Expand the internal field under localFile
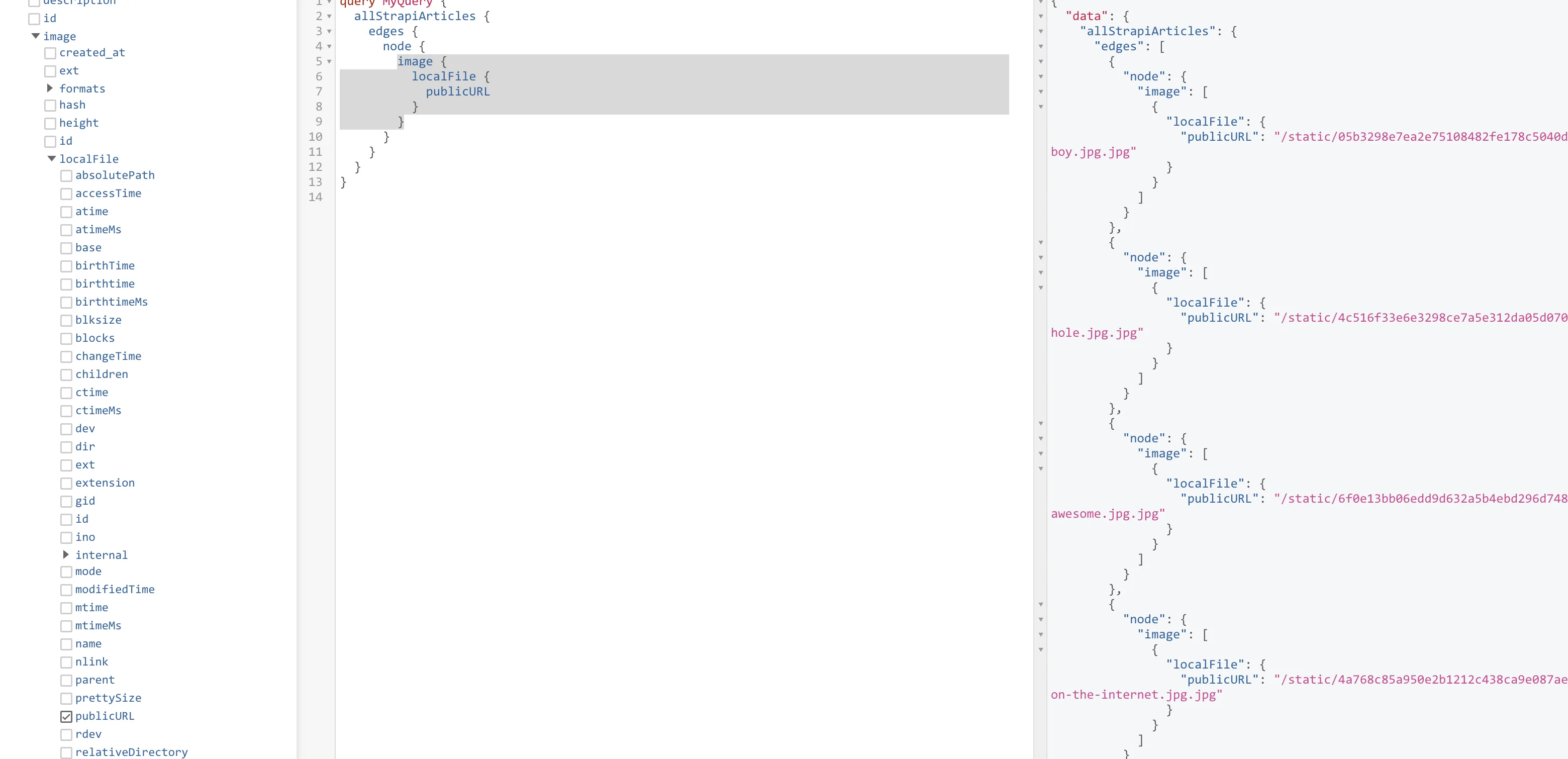 point(66,555)
